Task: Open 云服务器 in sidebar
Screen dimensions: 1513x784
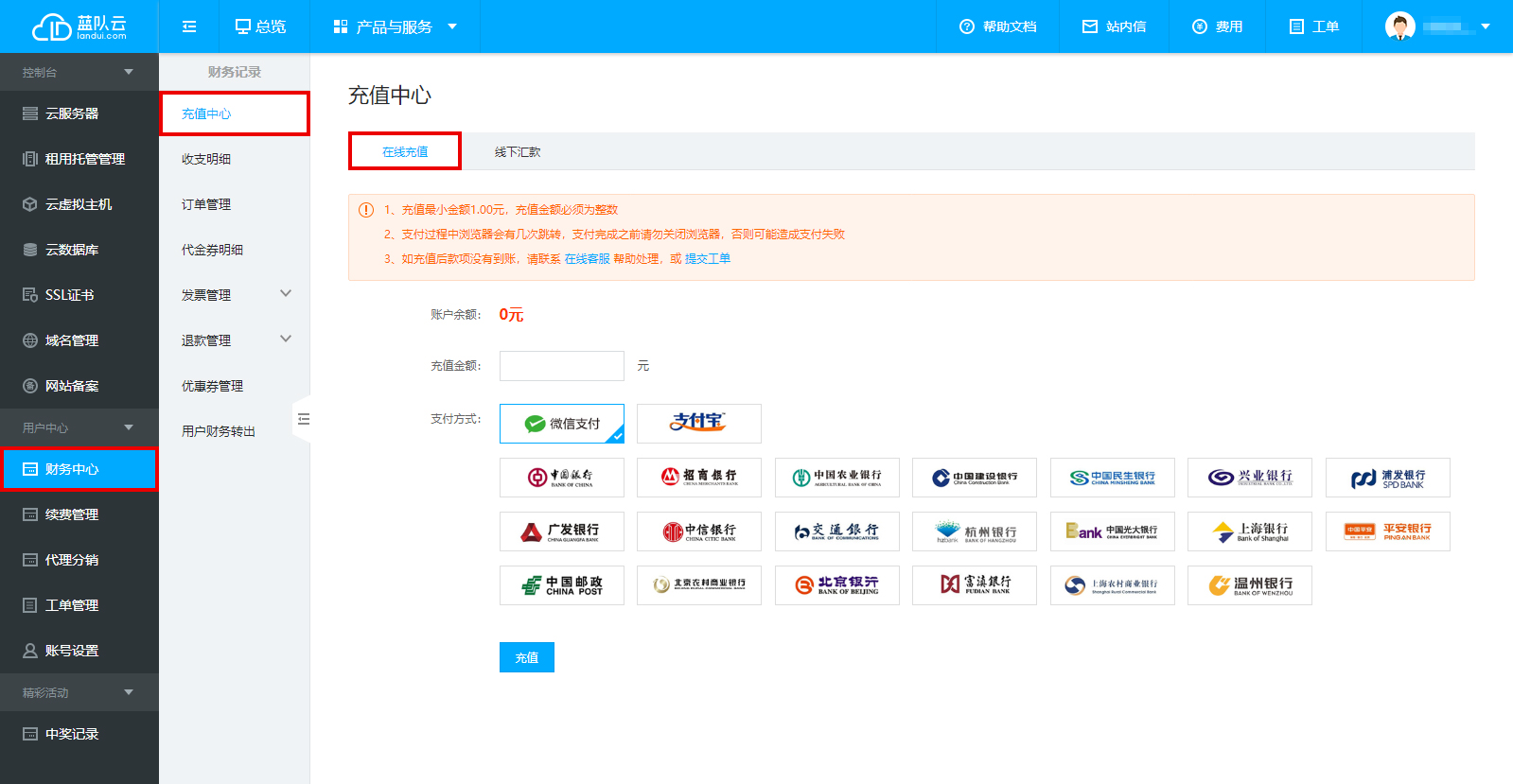Action: point(79,113)
